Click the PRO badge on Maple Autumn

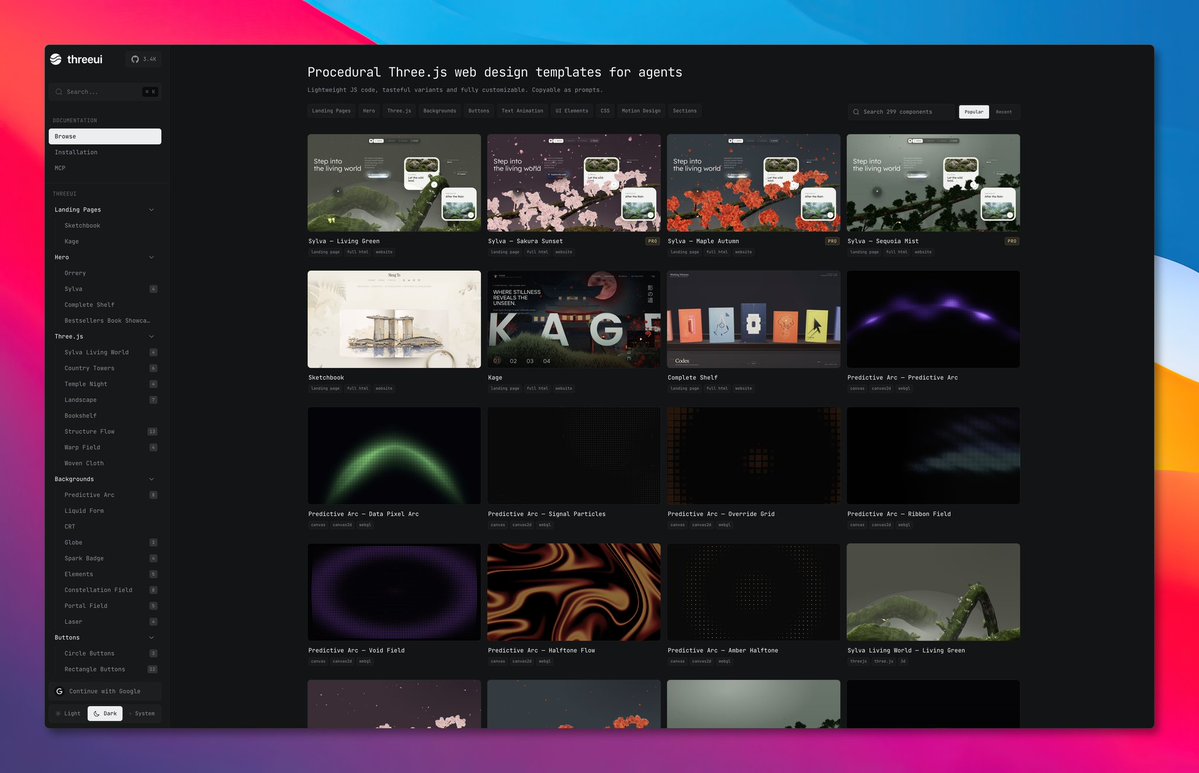pos(832,241)
